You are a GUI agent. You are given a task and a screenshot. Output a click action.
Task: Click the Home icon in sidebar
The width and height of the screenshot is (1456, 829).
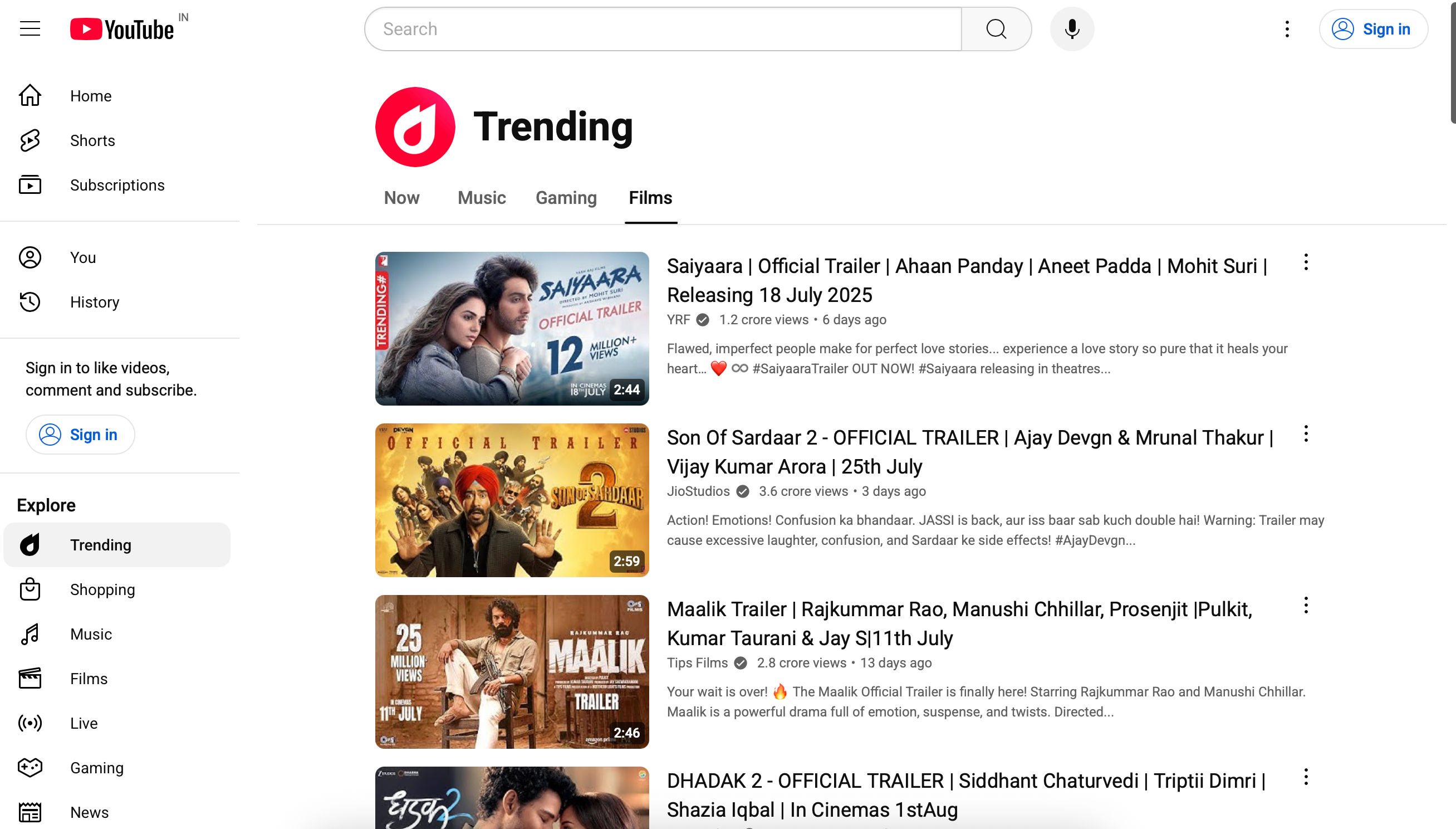[30, 96]
